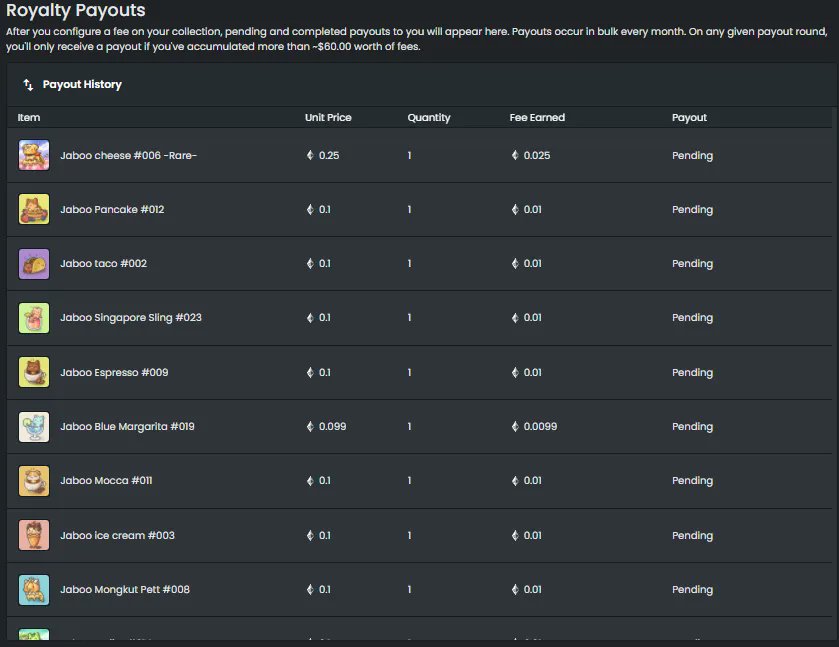
Task: Click Jaboo ice cream #003 unit price 0.1
Action: click(325, 535)
